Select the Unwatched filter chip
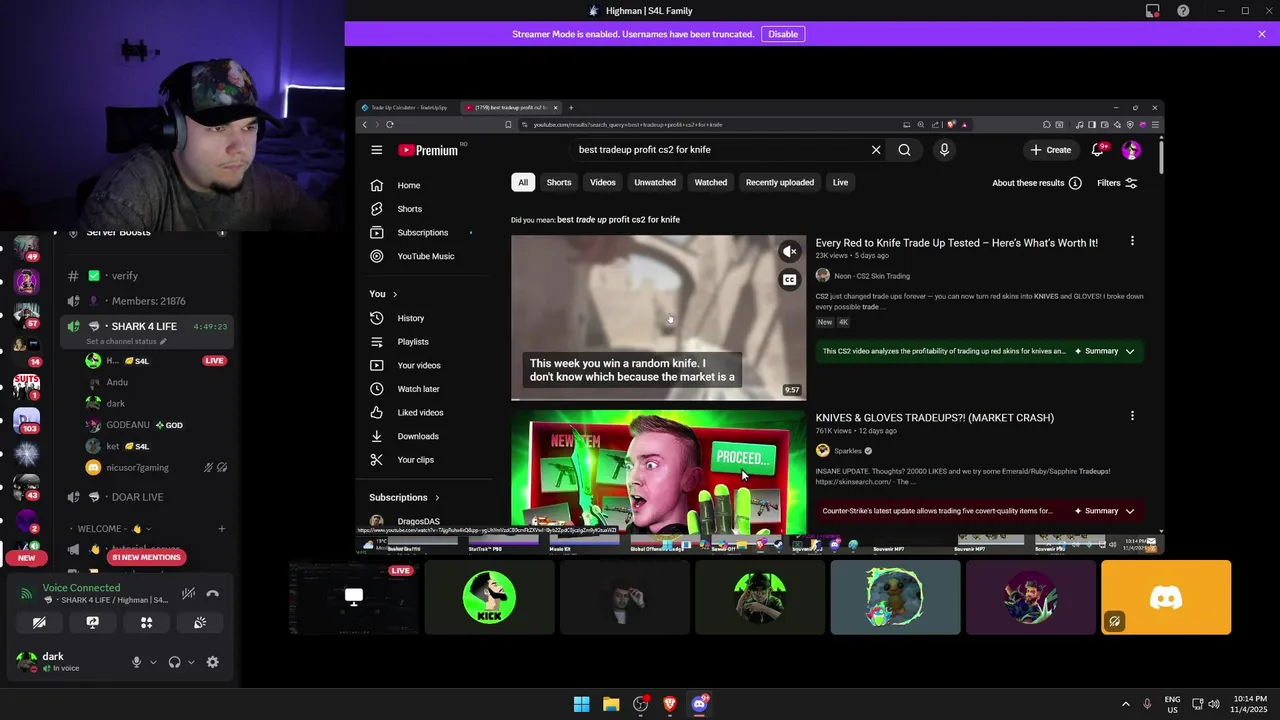The height and width of the screenshot is (720, 1280). tap(655, 182)
